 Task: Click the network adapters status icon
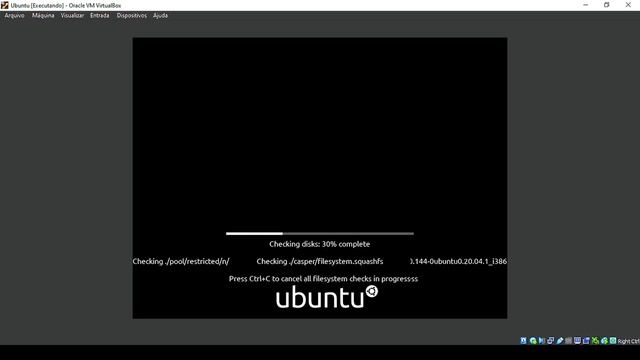551,340
